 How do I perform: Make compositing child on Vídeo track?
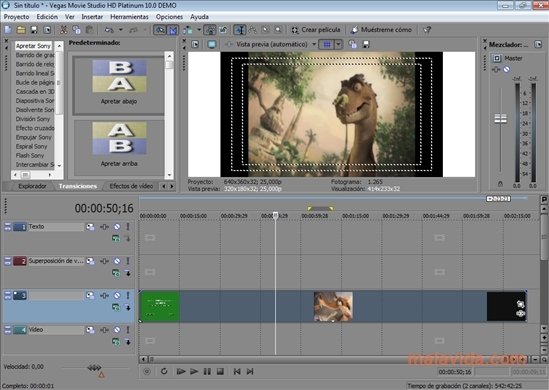128,341
